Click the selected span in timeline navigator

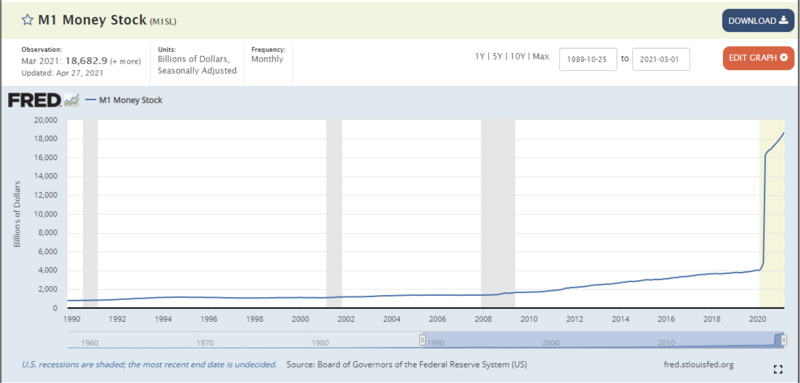click(603, 340)
